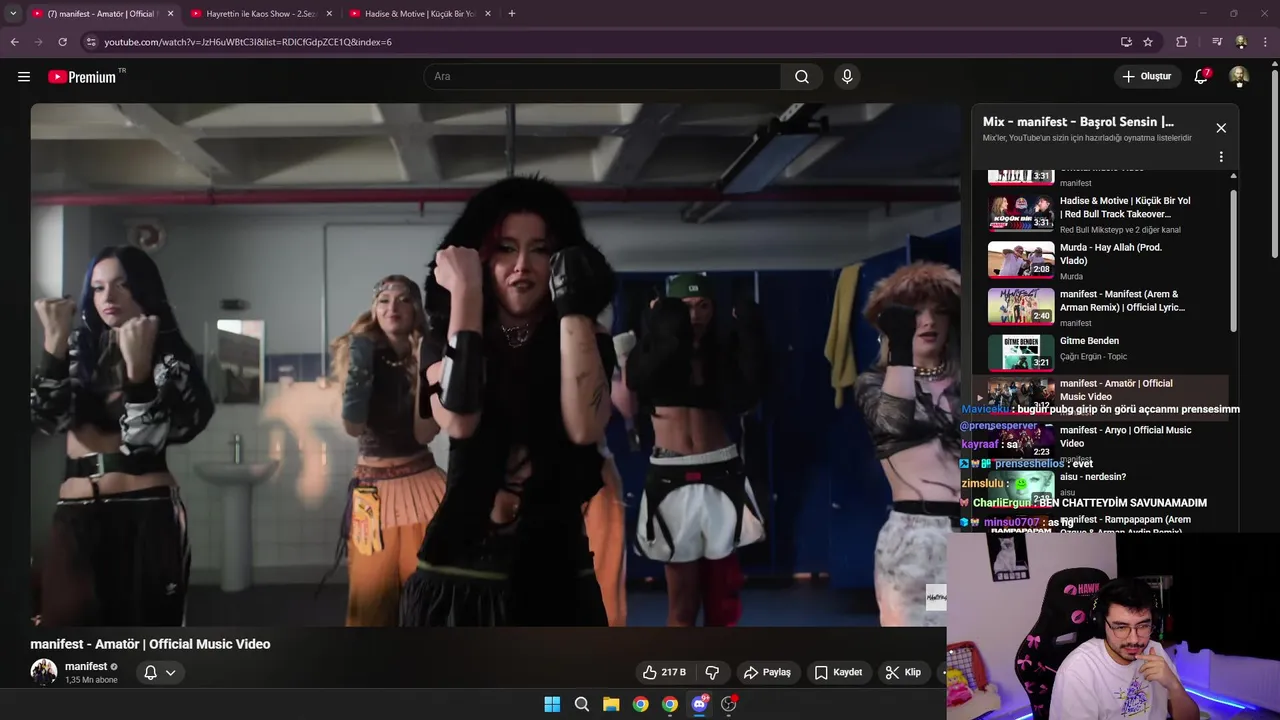This screenshot has height=720, width=1280.
Task: Open the first Chrome taskbar icon
Action: pos(640,704)
